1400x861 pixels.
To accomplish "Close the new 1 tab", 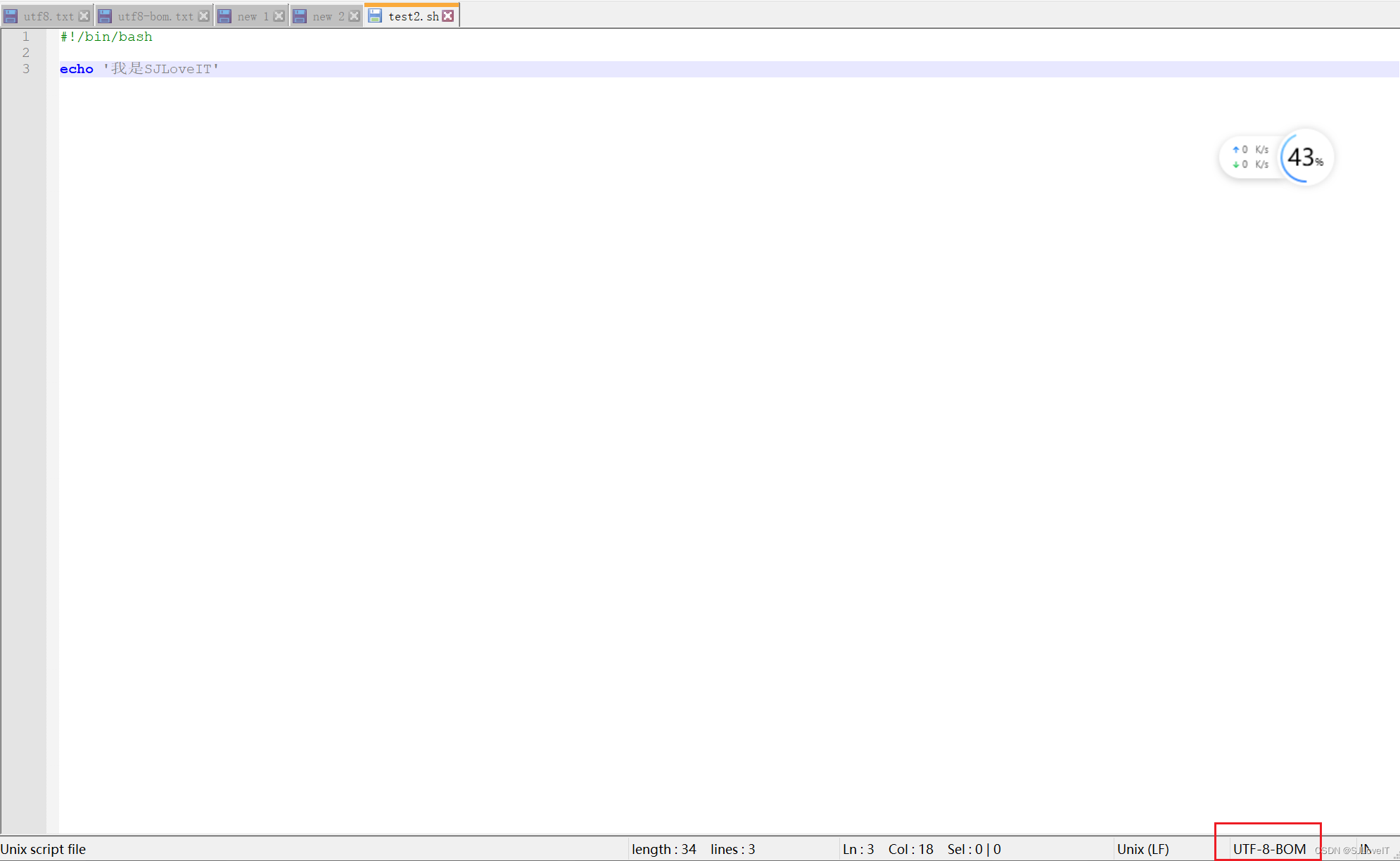I will 280,15.
